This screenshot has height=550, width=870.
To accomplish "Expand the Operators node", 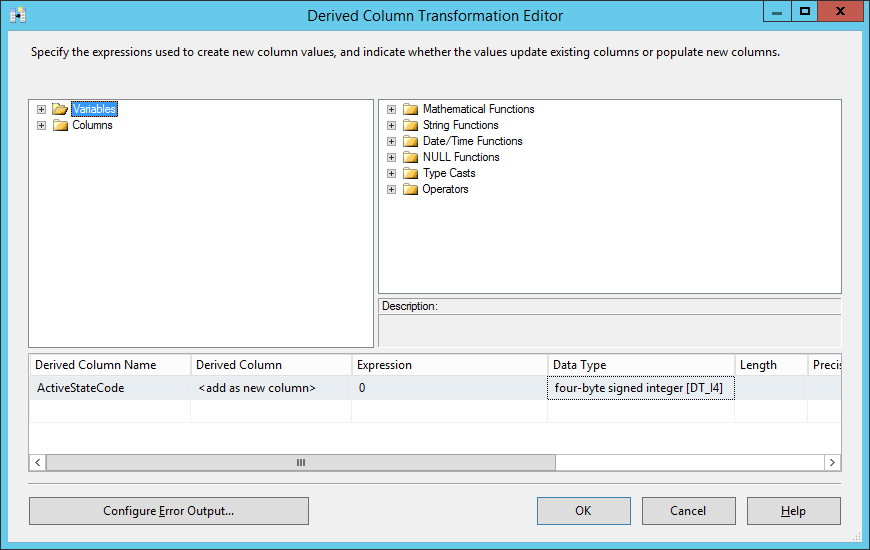I will [x=392, y=190].
